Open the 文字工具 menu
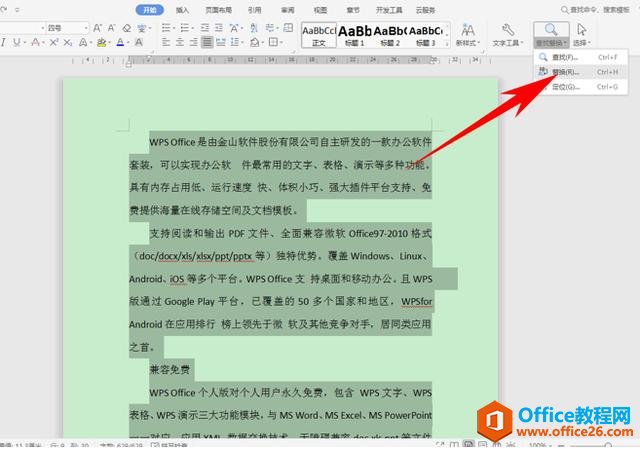 coord(507,35)
